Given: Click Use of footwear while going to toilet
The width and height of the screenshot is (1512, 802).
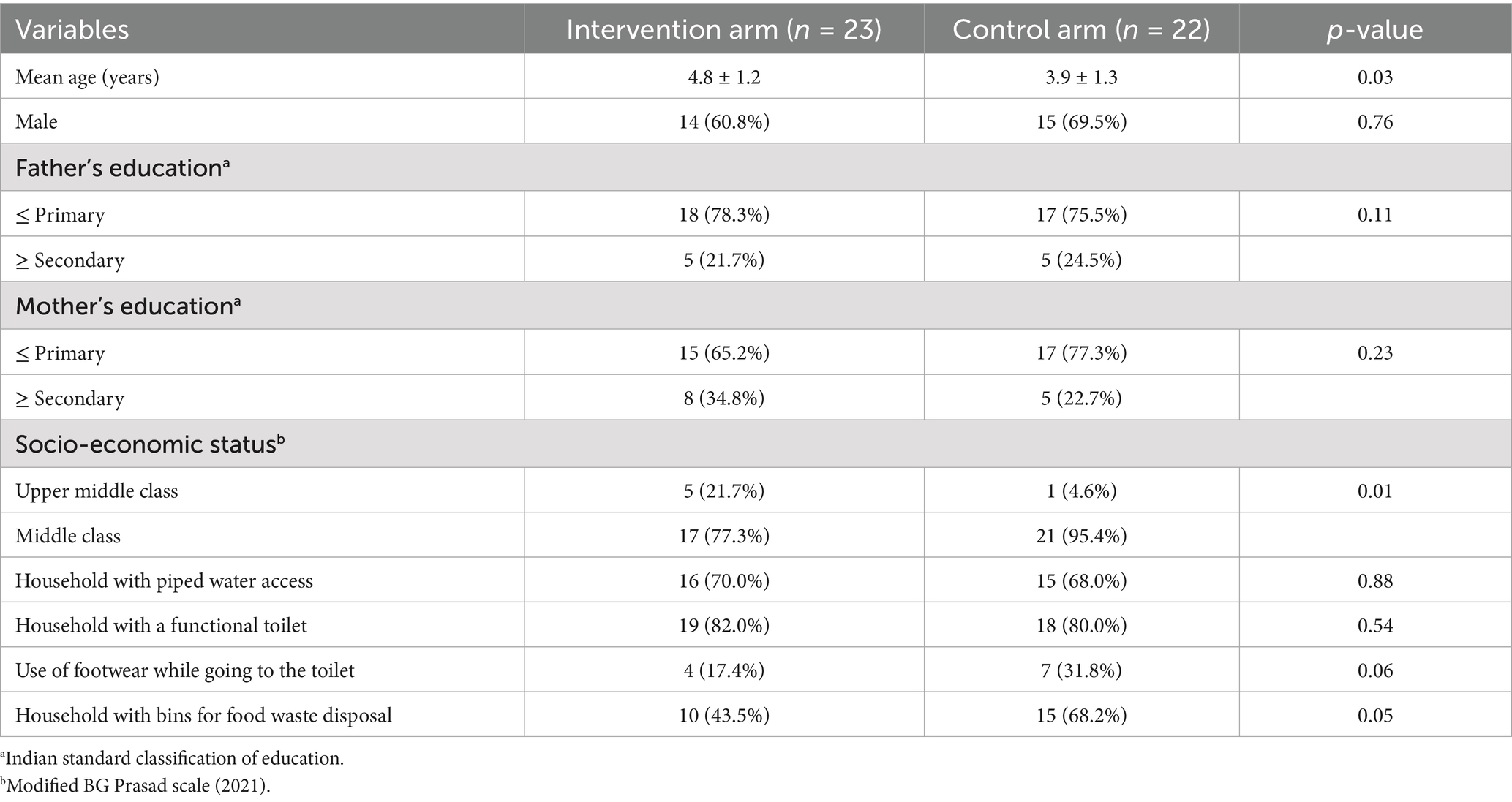Looking at the screenshot, I should coord(184,670).
